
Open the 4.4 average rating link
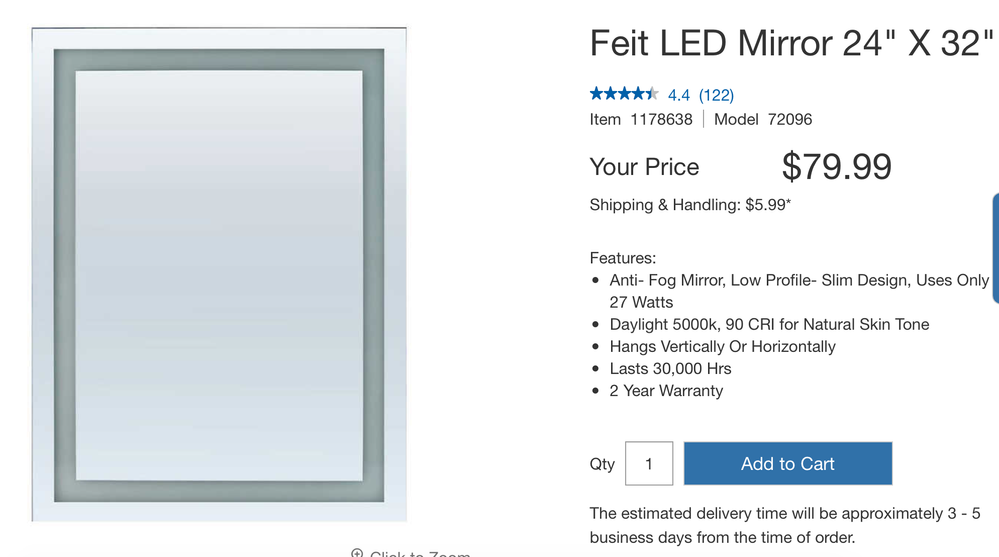679,95
